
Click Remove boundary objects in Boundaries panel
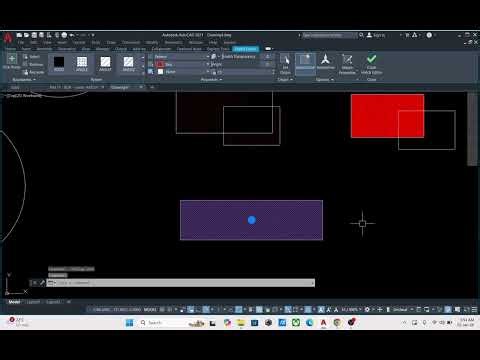[33, 64]
